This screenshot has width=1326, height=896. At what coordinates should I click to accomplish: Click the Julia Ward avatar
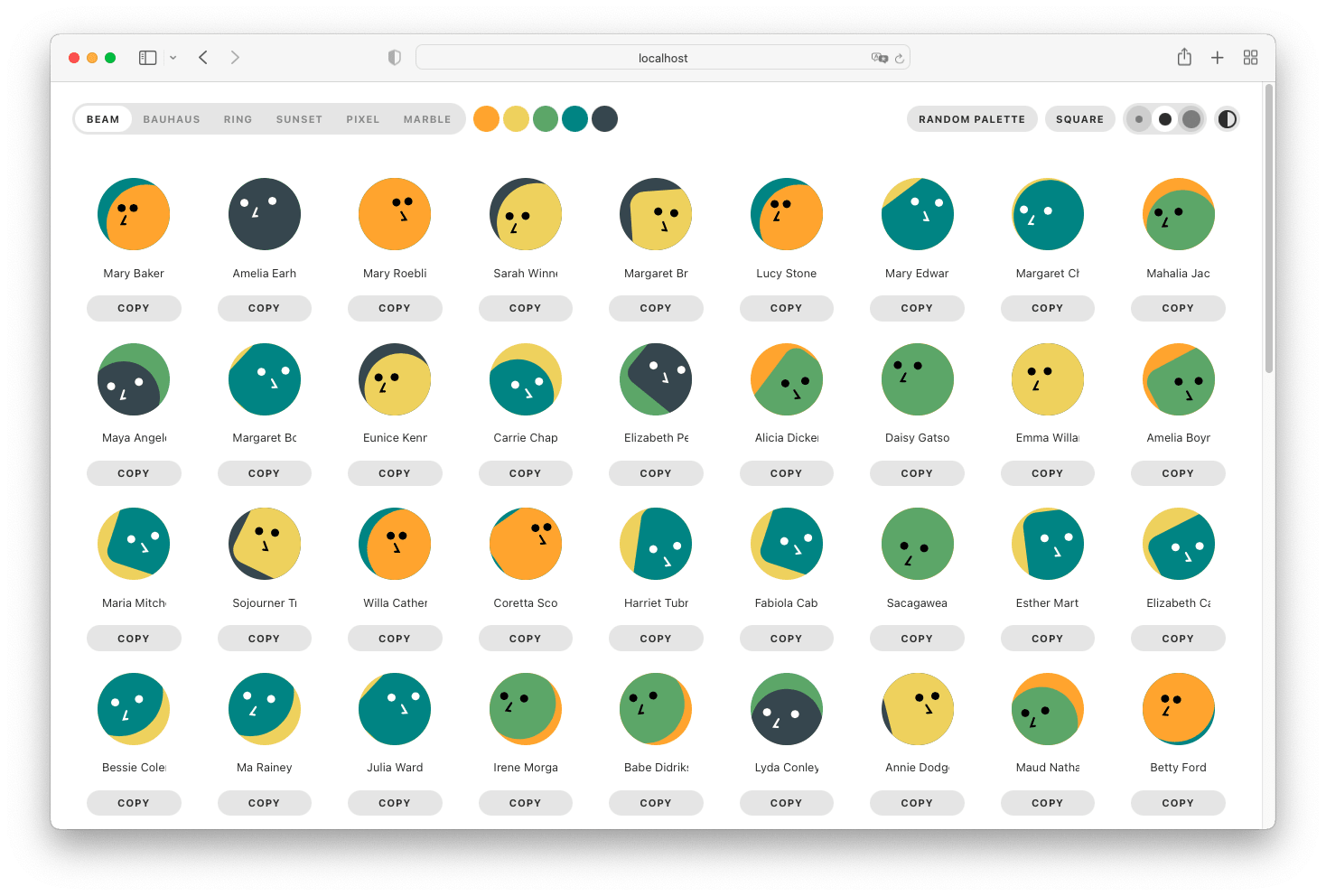(x=395, y=709)
